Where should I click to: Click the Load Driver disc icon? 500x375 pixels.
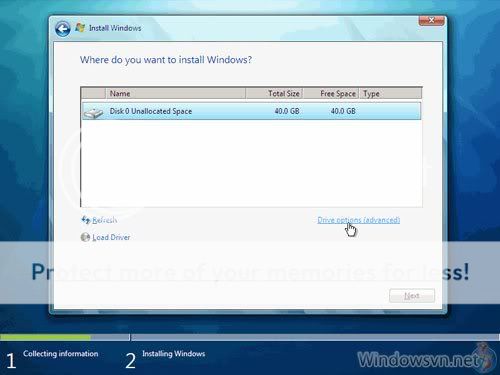(85, 237)
